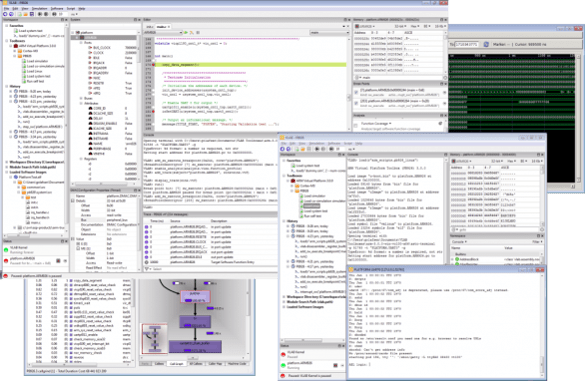Click the stop square icon beside platform.ARM926 in Status

[x=58, y=261]
